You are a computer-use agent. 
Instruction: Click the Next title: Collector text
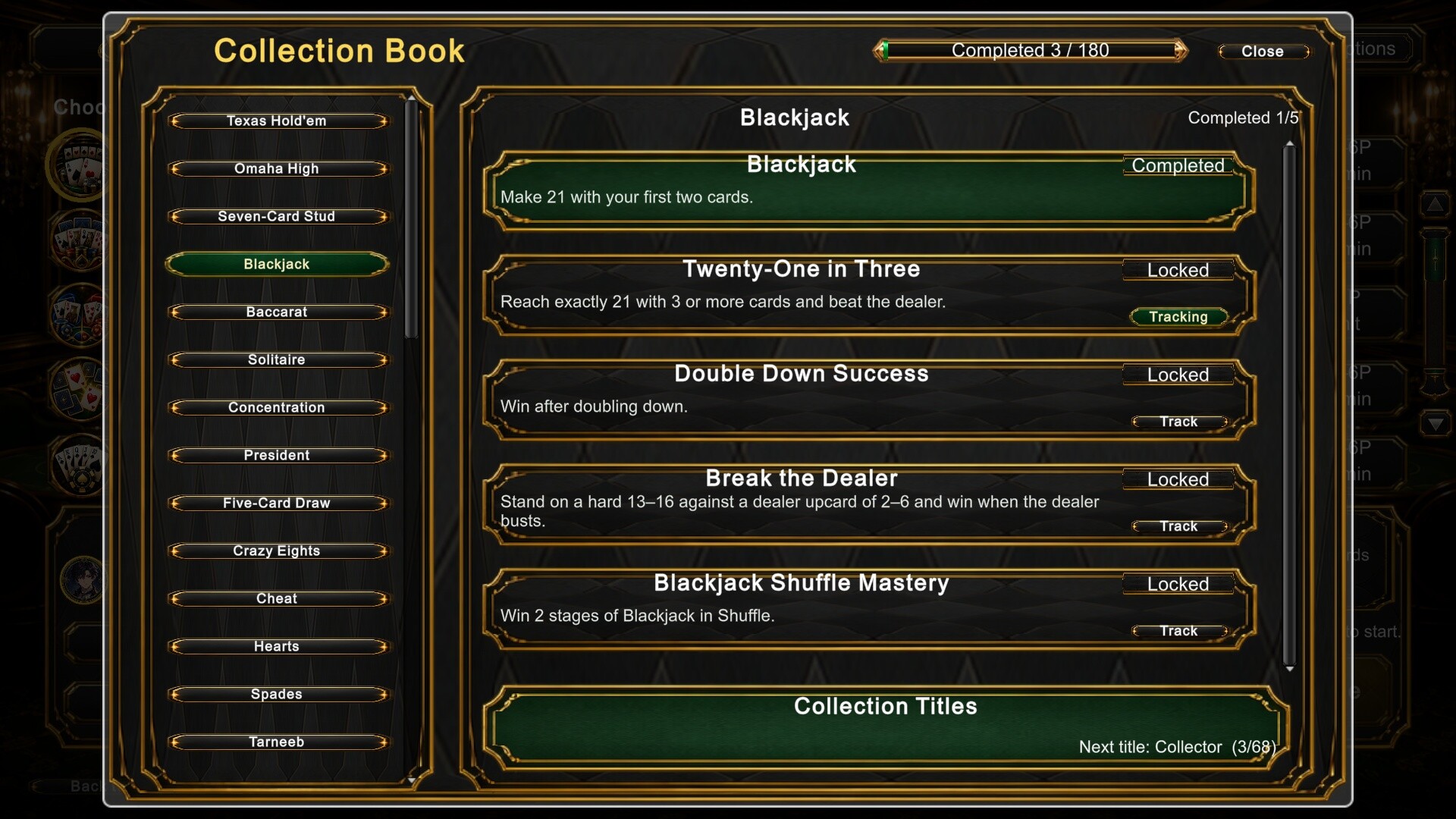coord(1177,747)
